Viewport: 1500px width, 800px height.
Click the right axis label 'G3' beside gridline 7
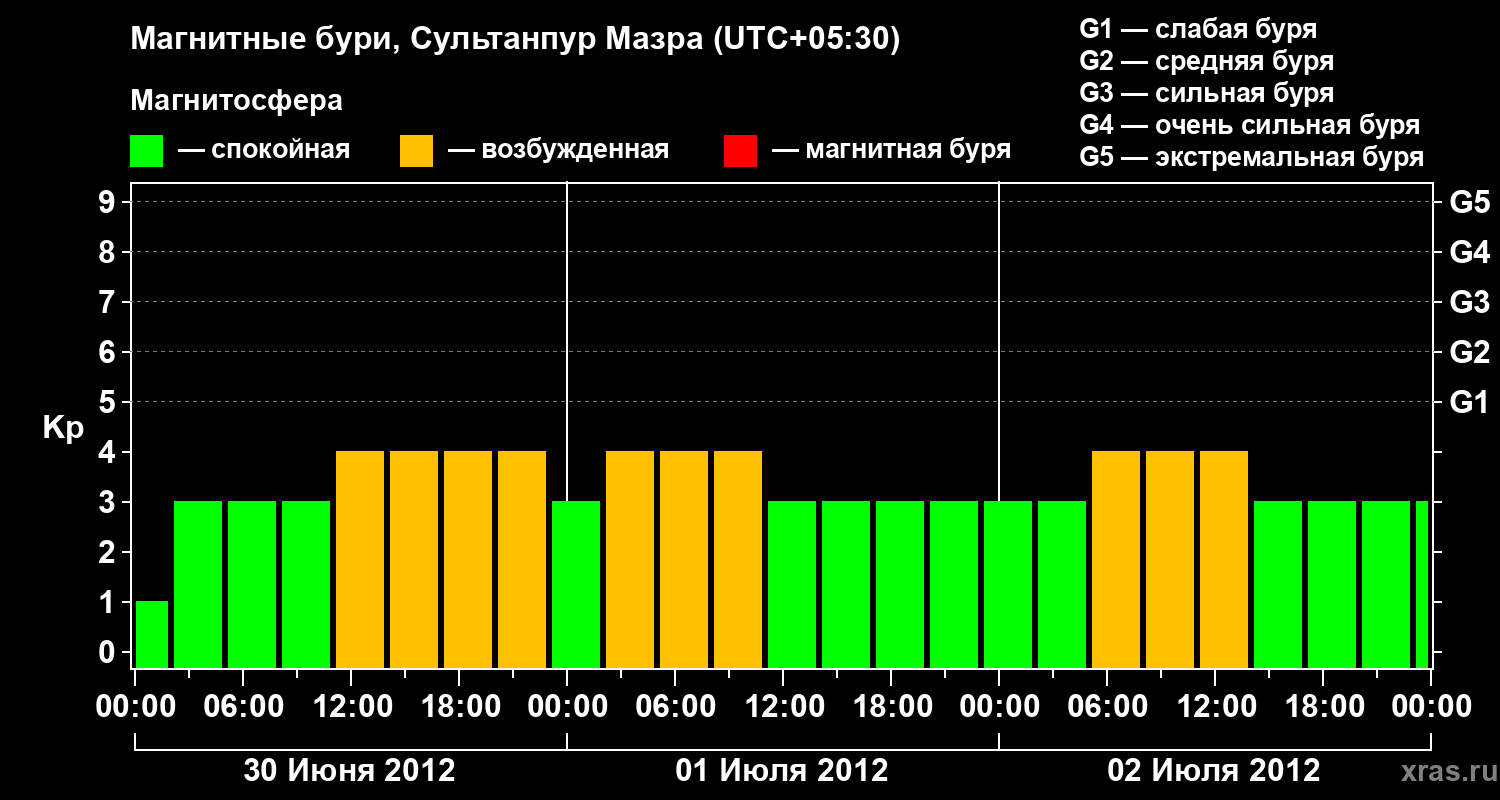click(1470, 302)
